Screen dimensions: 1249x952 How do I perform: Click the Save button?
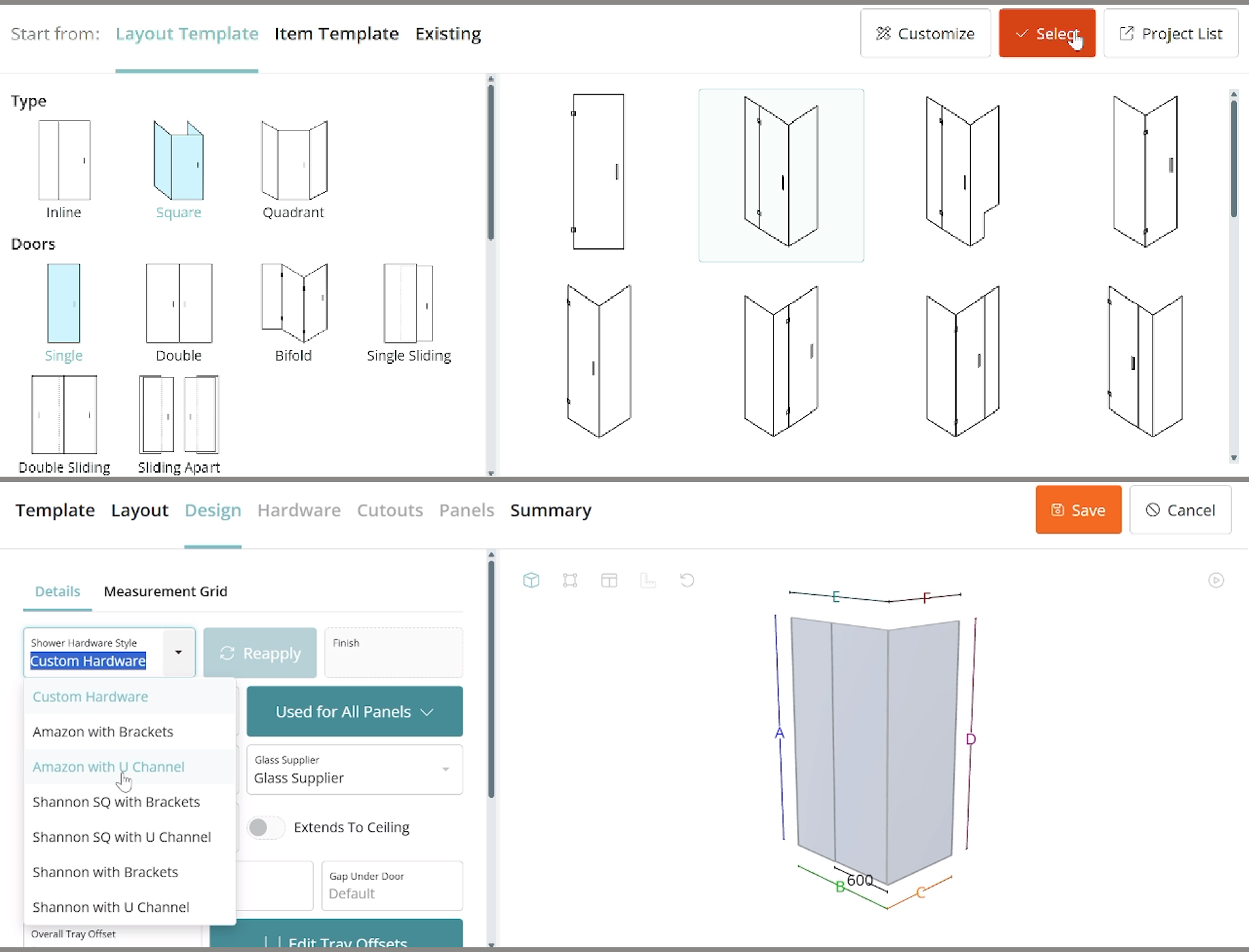tap(1078, 510)
